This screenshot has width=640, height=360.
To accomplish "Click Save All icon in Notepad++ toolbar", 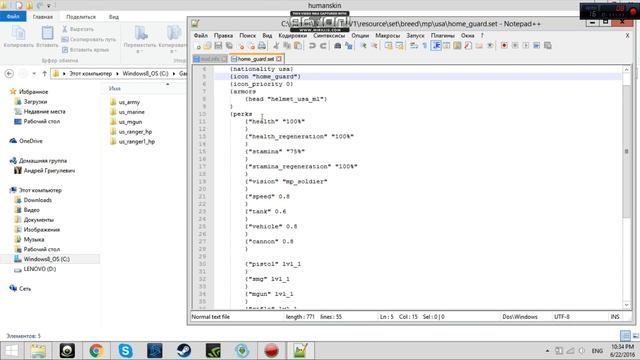I will pos(229,46).
